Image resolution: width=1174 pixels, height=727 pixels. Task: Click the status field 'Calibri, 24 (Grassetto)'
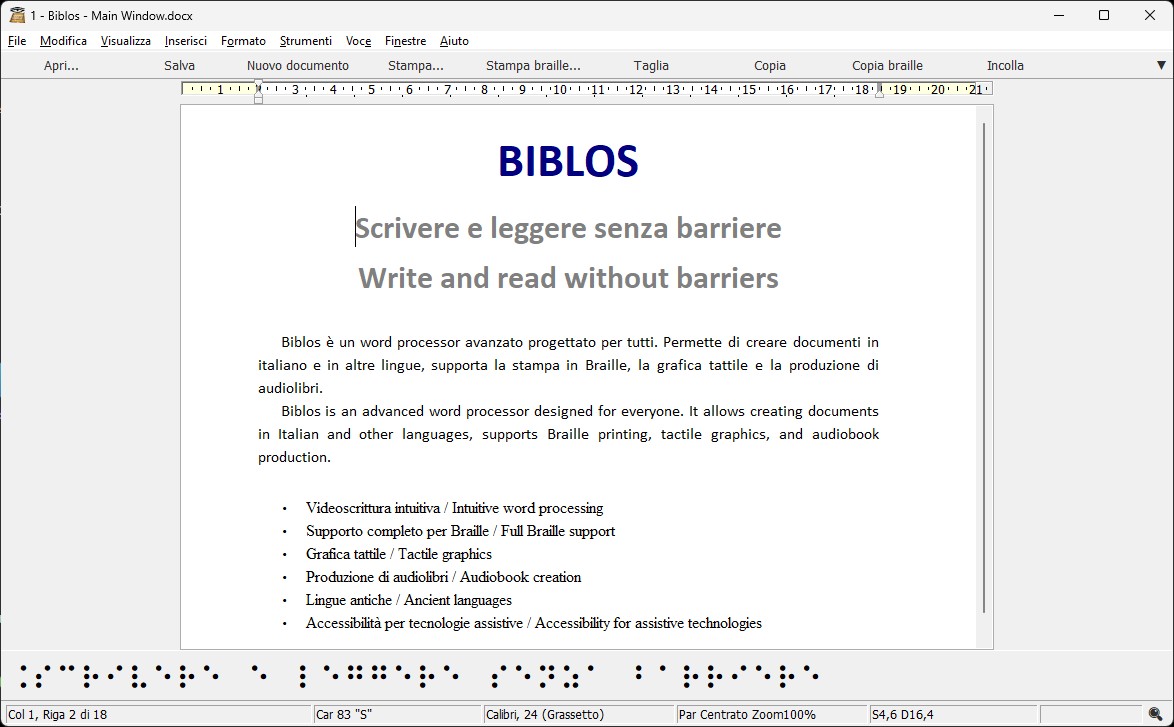click(x=579, y=714)
